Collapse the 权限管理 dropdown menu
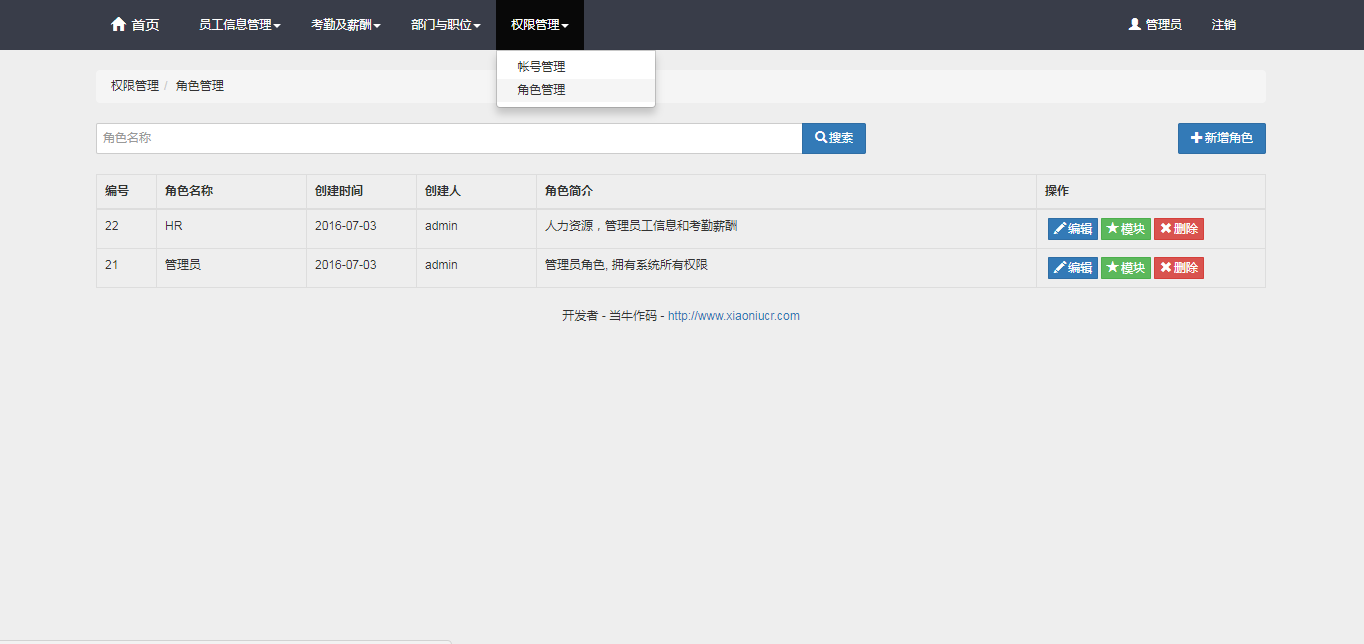 (540, 25)
